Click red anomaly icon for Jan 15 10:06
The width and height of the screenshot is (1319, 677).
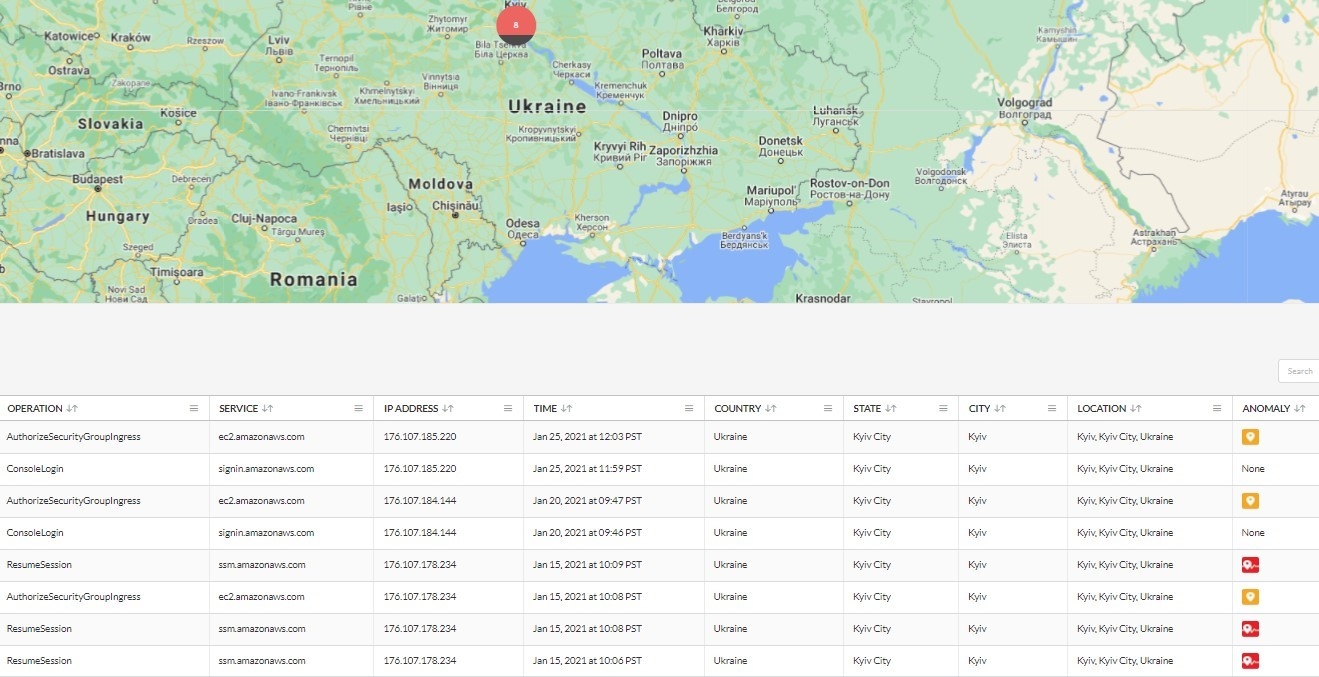pyautogui.click(x=1250, y=661)
